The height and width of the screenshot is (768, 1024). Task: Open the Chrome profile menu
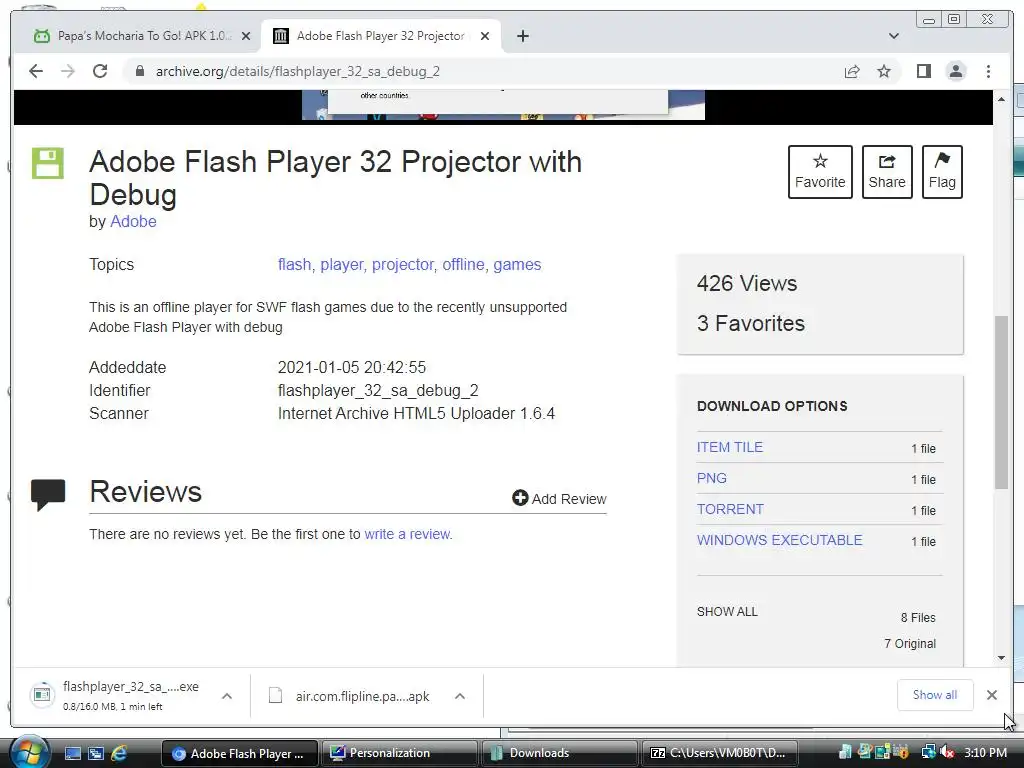coord(956,71)
